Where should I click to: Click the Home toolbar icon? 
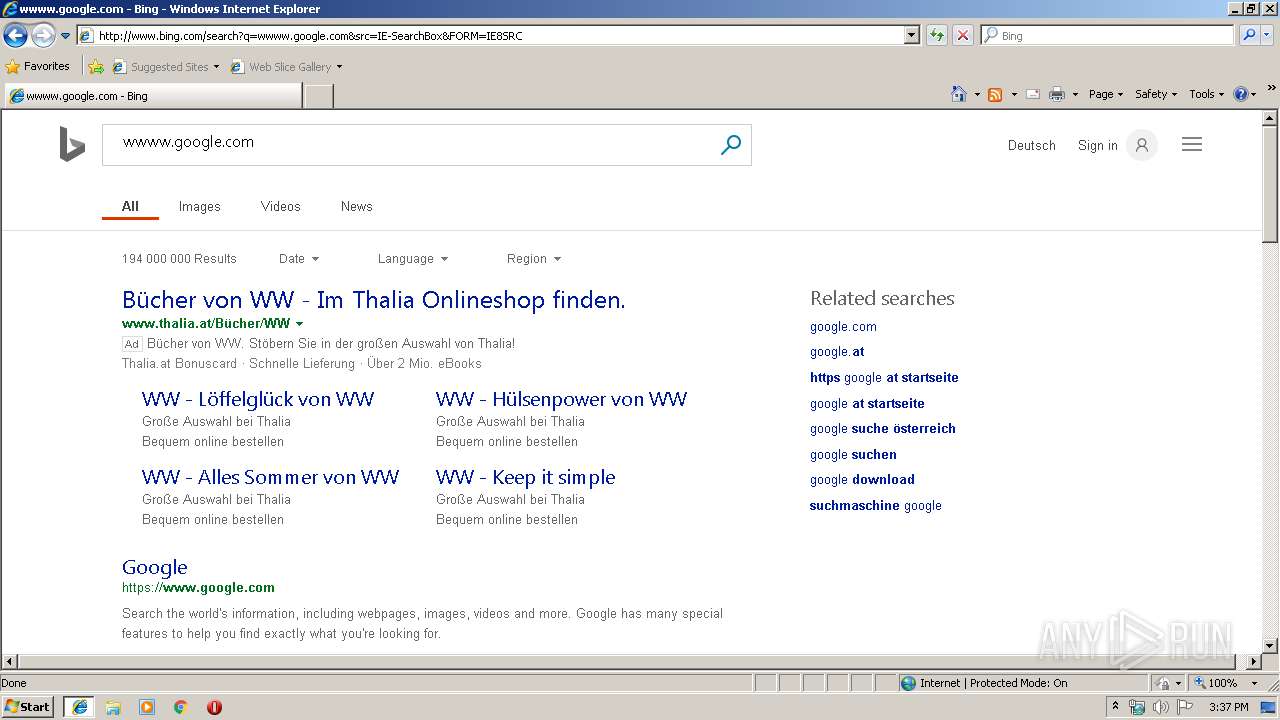(958, 94)
